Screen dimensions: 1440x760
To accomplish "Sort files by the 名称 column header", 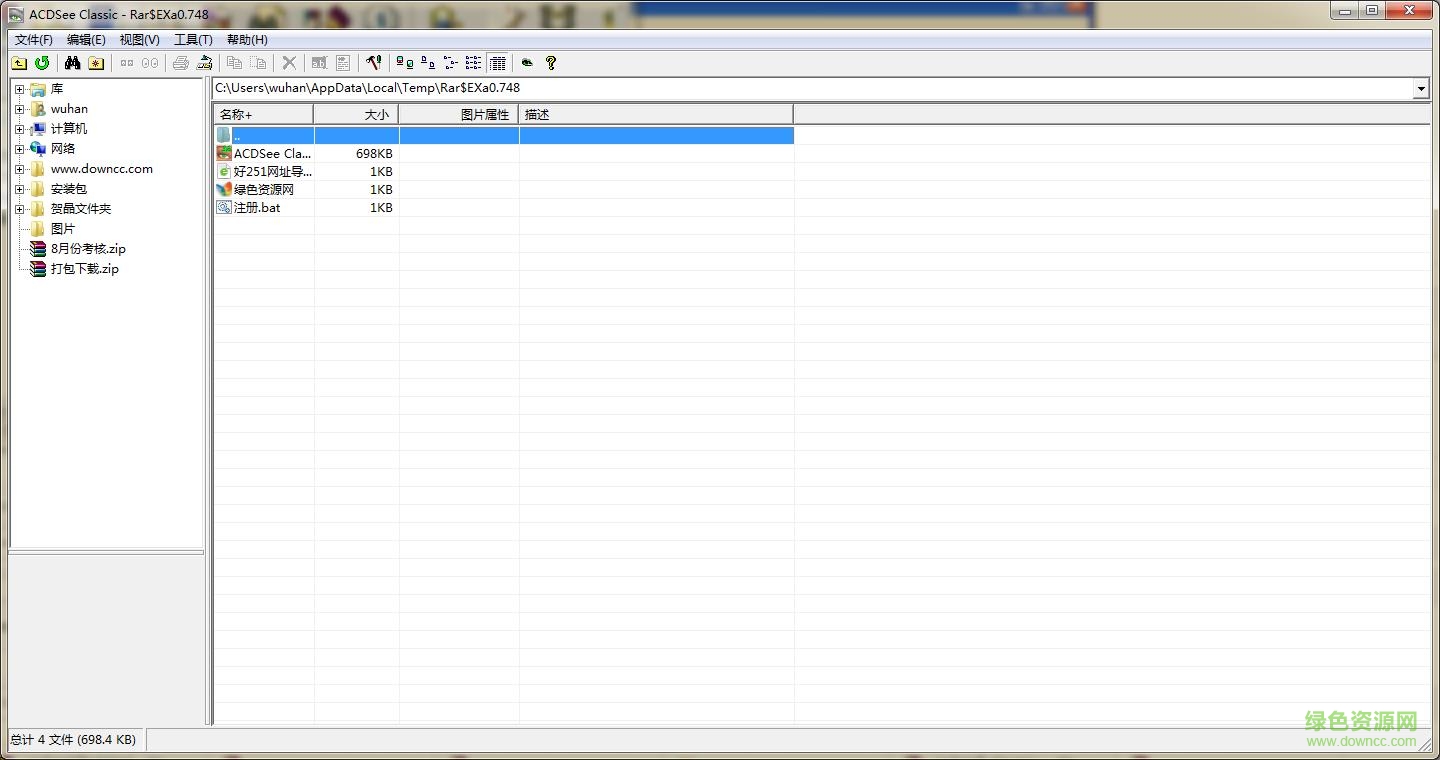I will coord(235,114).
